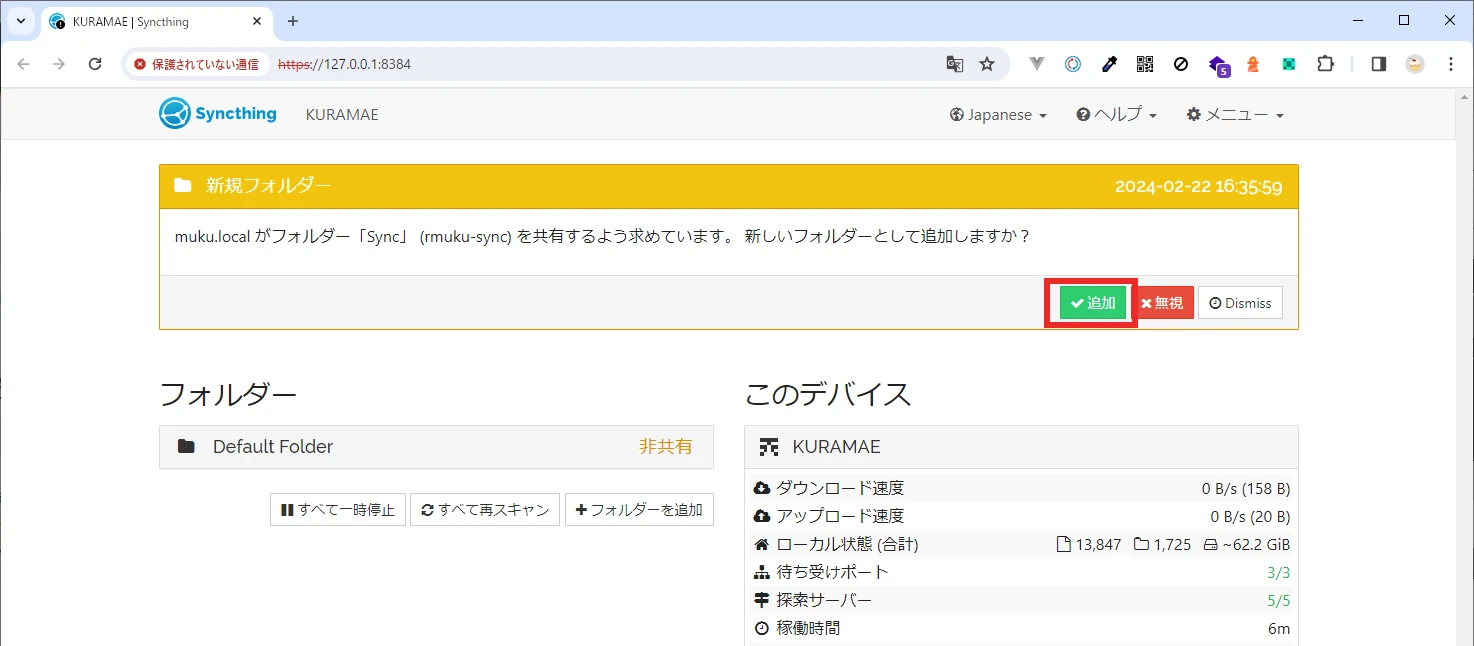Click the 待ち受けポート label
This screenshot has height=646, width=1474.
click(x=833, y=573)
